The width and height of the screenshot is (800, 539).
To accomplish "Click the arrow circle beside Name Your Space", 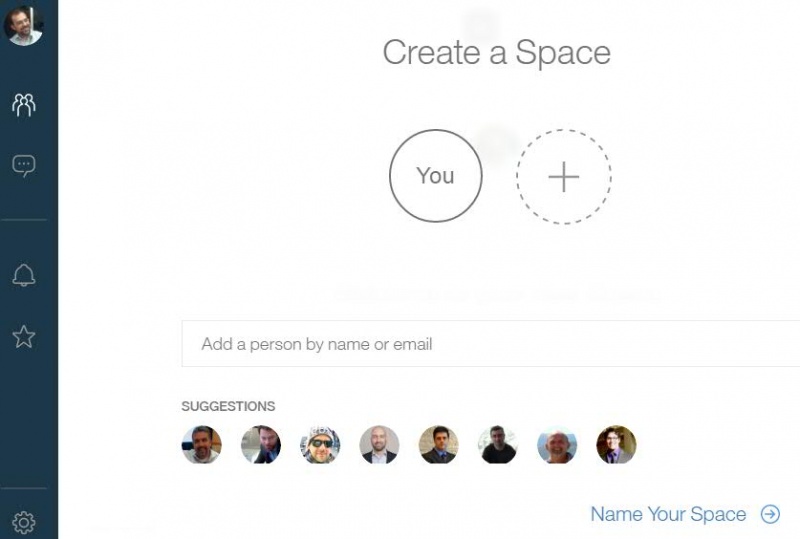I will click(x=770, y=514).
